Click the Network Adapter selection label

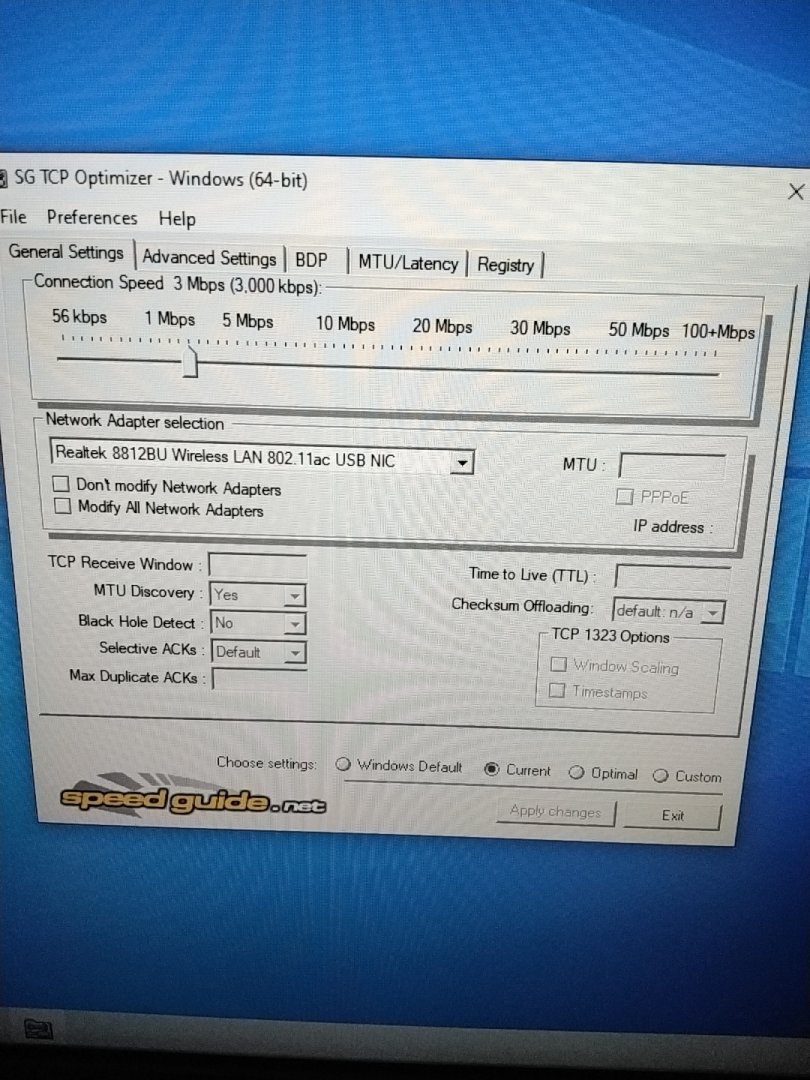tap(134, 422)
